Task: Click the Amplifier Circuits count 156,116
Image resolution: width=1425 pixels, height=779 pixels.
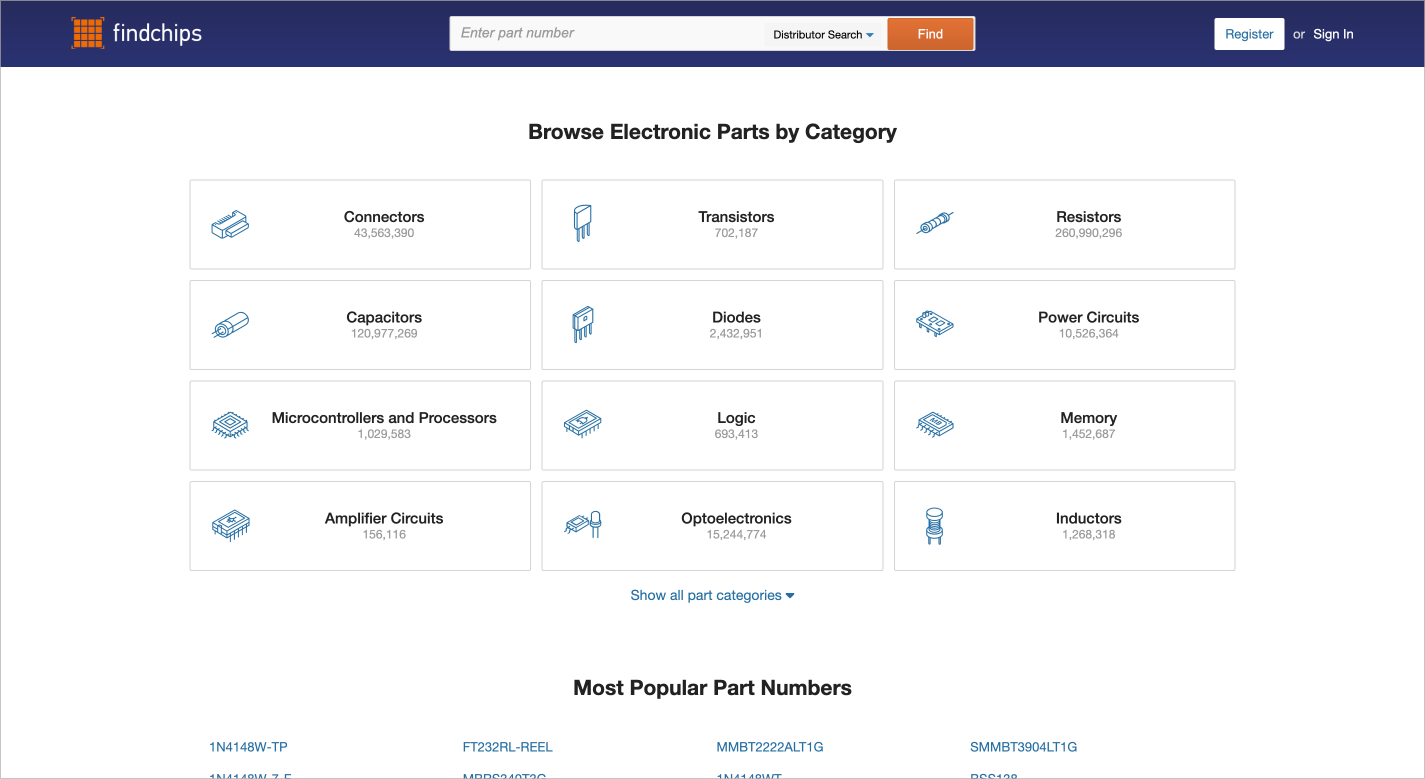Action: pos(384,535)
